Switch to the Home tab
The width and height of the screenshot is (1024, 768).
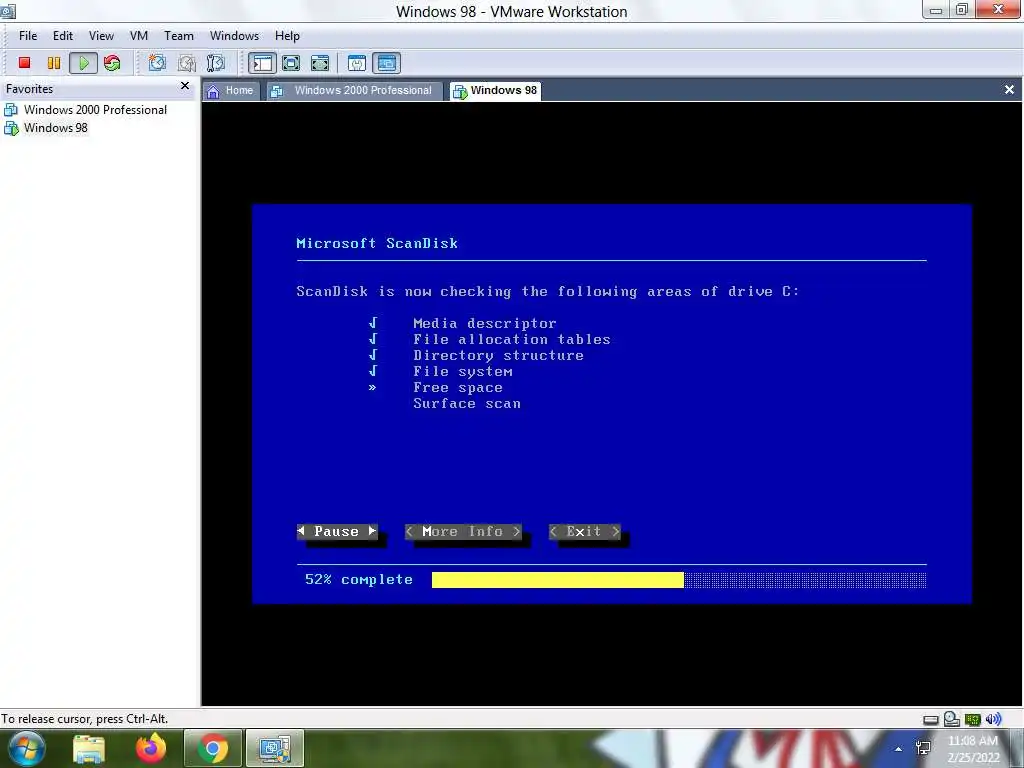(x=231, y=91)
